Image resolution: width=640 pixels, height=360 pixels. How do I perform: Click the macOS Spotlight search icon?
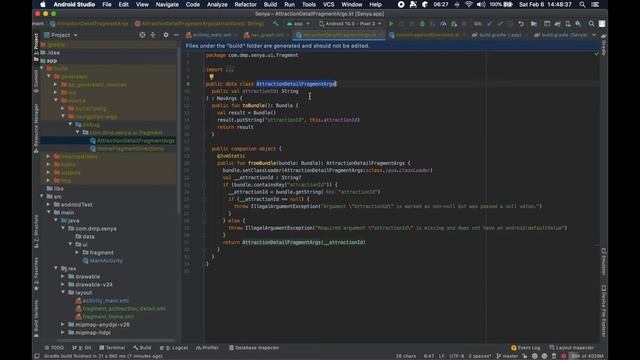(582, 4)
